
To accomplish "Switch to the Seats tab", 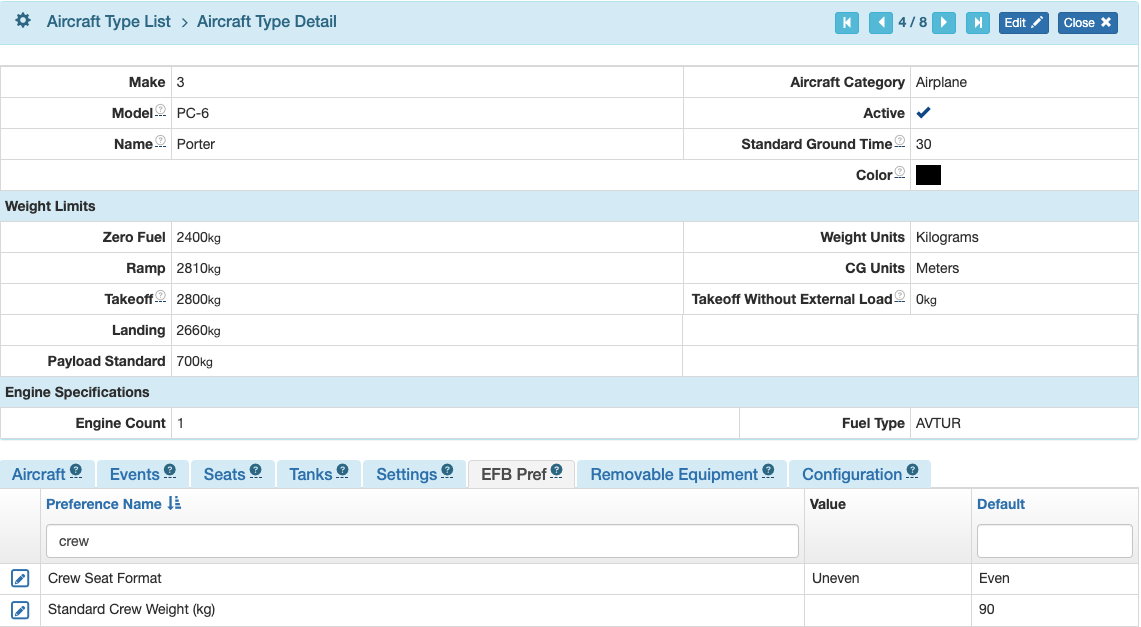I will pos(225,474).
